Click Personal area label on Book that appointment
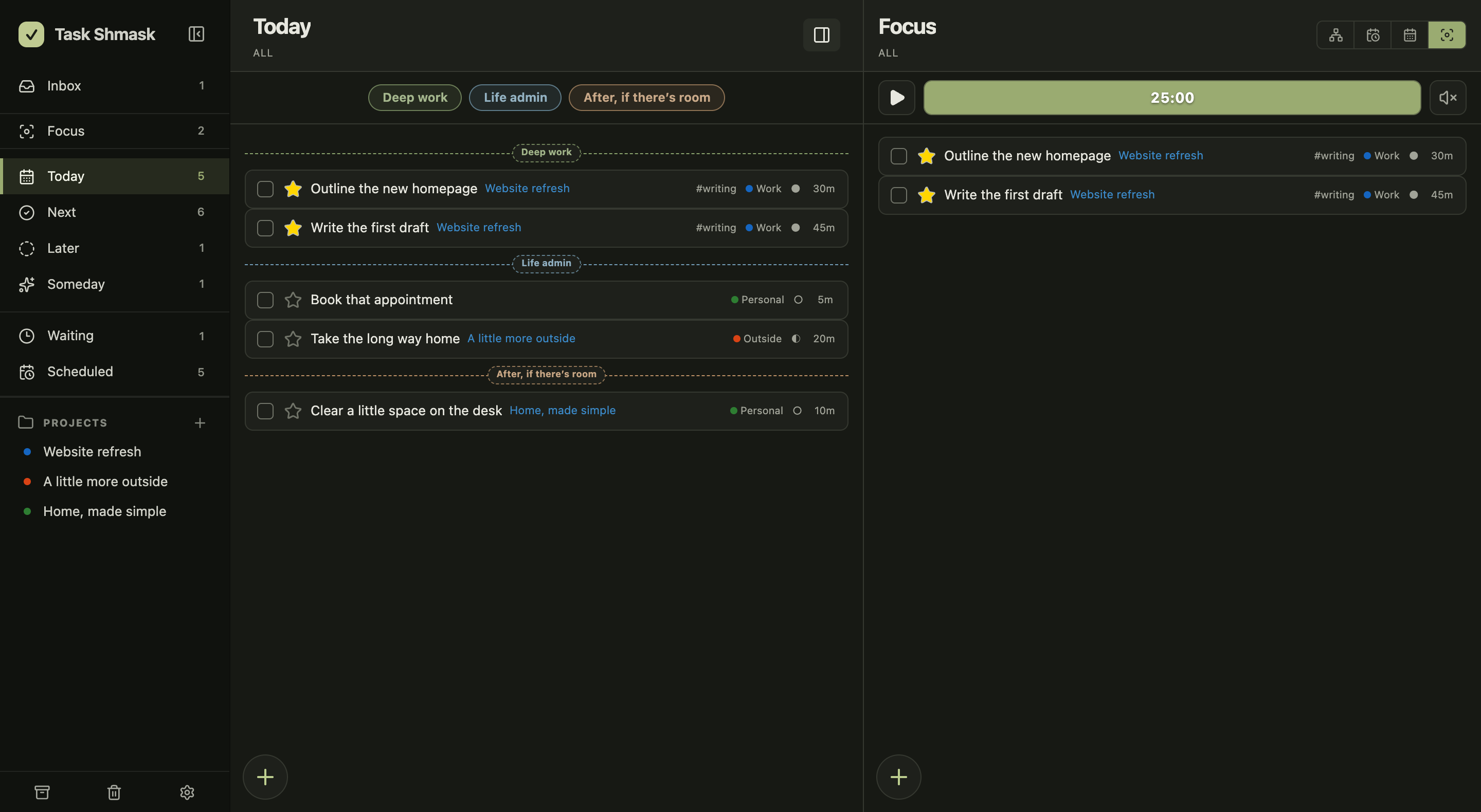The height and width of the screenshot is (812, 1481). point(757,300)
